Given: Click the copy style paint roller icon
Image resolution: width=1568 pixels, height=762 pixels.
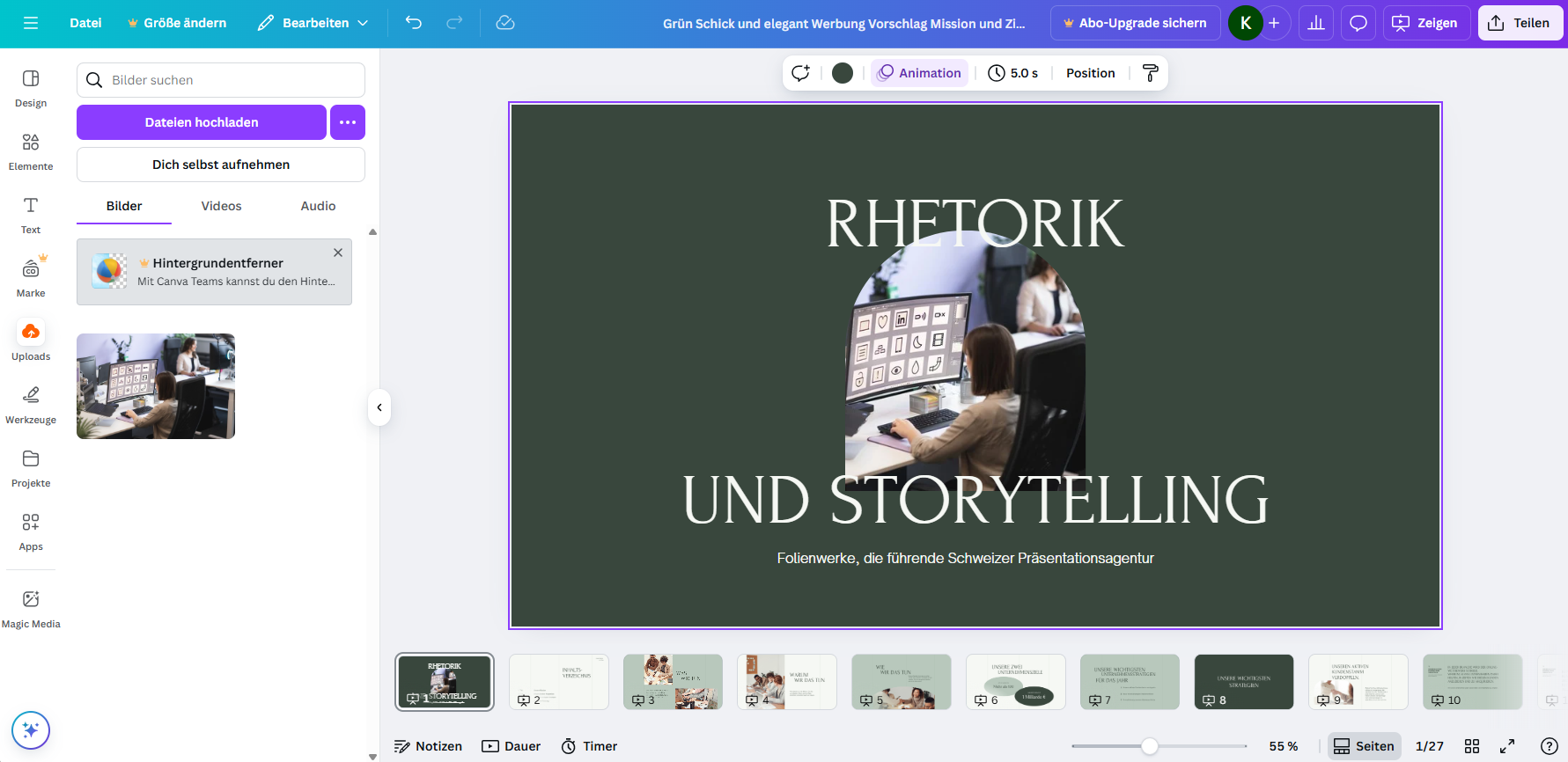Looking at the screenshot, I should point(1150,73).
